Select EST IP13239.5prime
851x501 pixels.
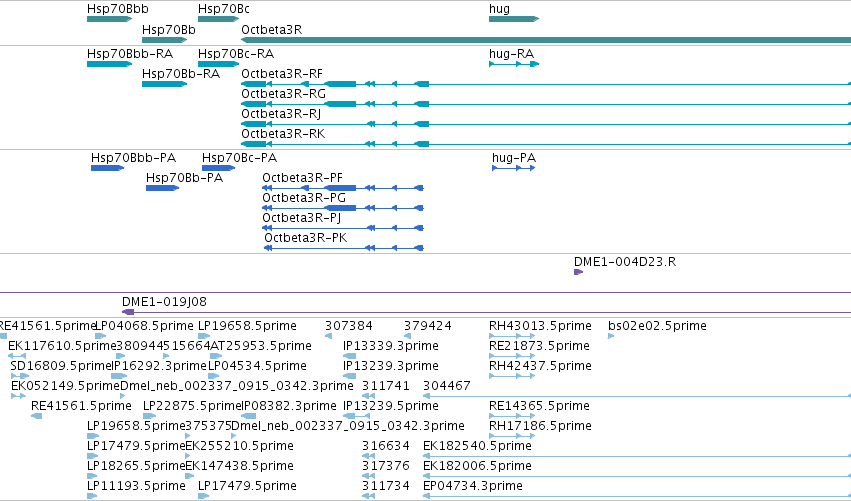pyautogui.click(x=391, y=407)
